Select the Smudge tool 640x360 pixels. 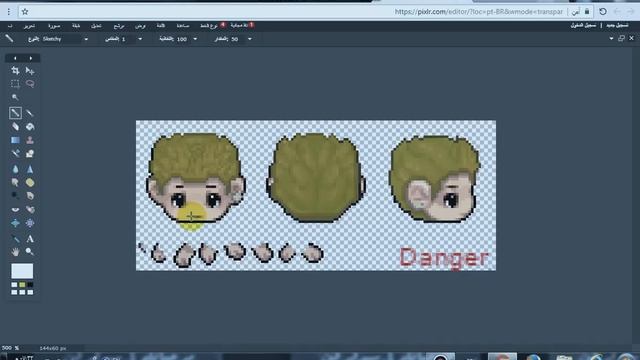pos(15,182)
